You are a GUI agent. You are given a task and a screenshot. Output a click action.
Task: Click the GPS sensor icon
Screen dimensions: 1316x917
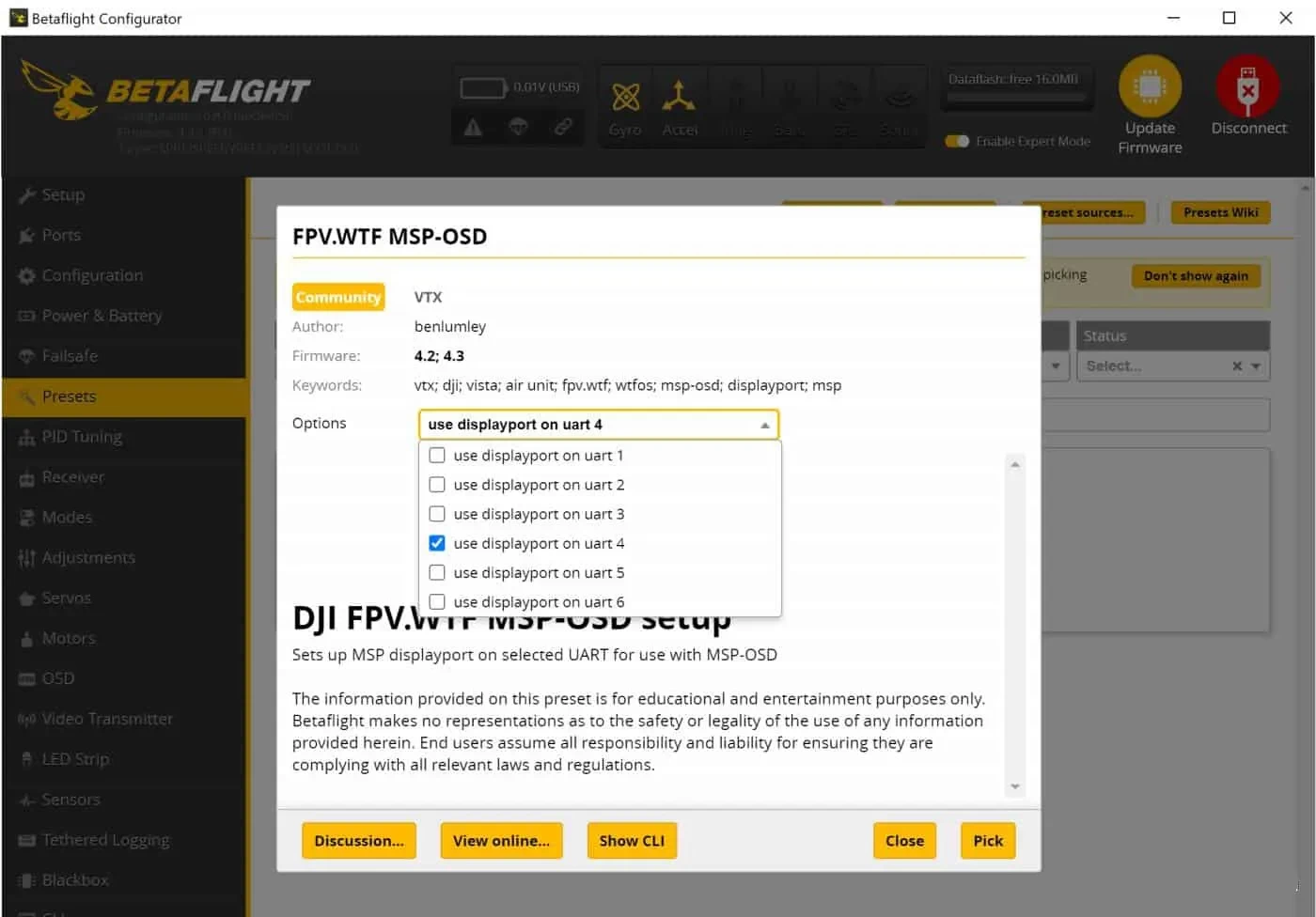(845, 97)
